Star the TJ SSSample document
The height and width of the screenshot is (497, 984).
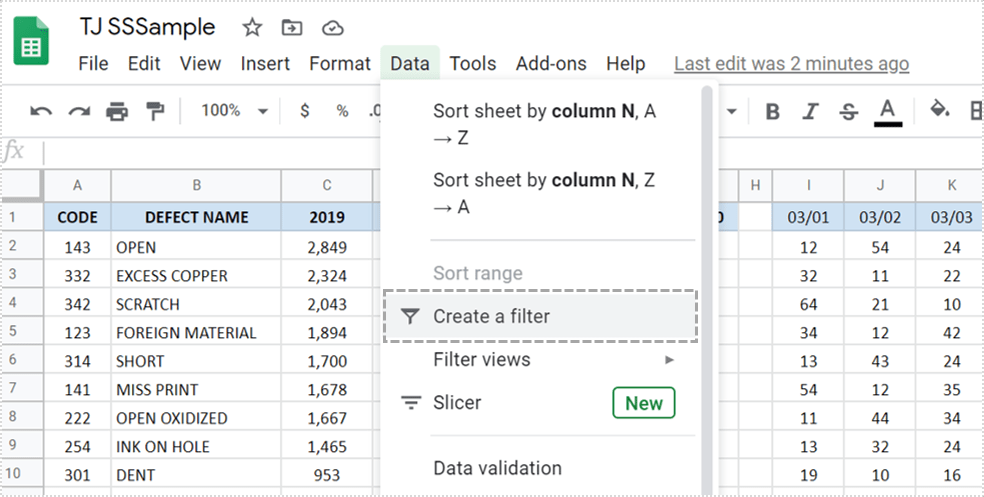tap(252, 27)
